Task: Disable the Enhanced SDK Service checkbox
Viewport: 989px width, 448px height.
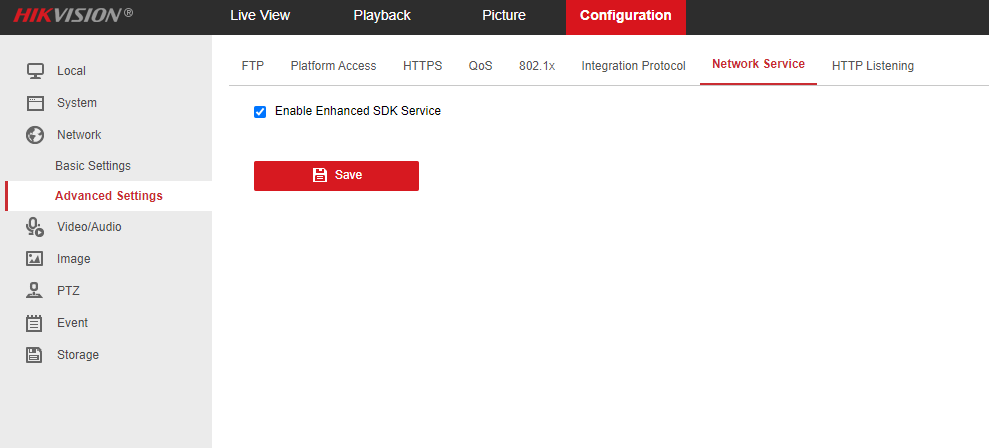Action: (x=260, y=112)
